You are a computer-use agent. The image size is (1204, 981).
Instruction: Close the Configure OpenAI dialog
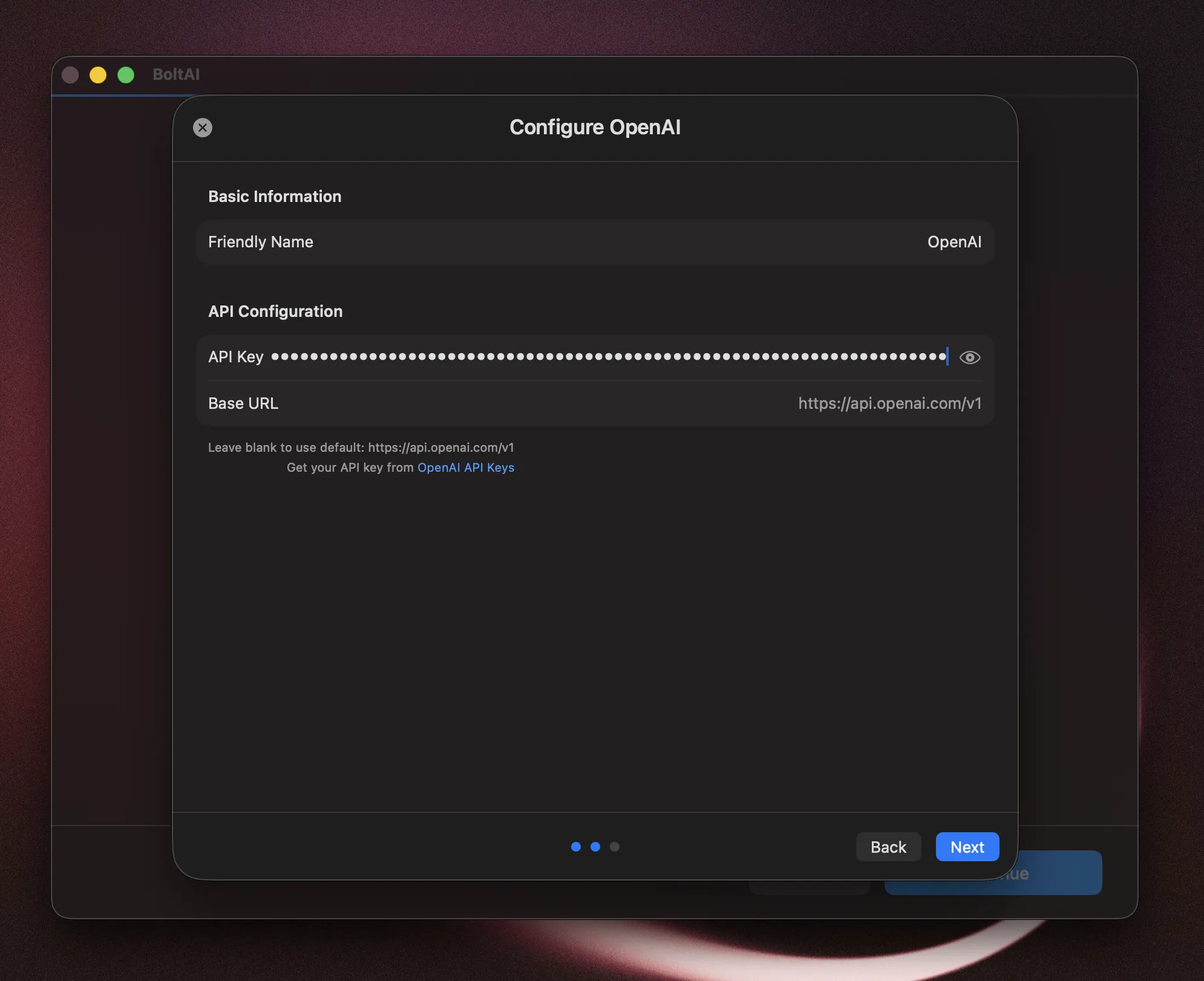click(203, 128)
